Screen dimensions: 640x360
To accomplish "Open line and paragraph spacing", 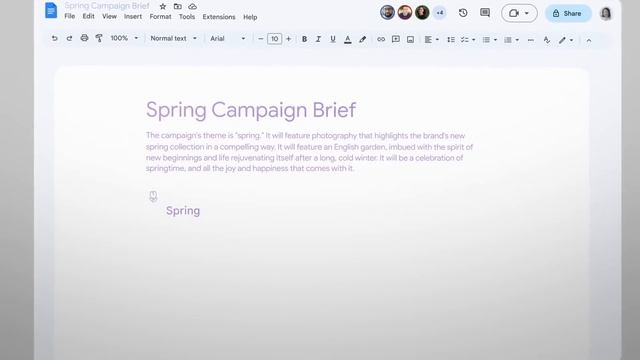I will point(451,40).
